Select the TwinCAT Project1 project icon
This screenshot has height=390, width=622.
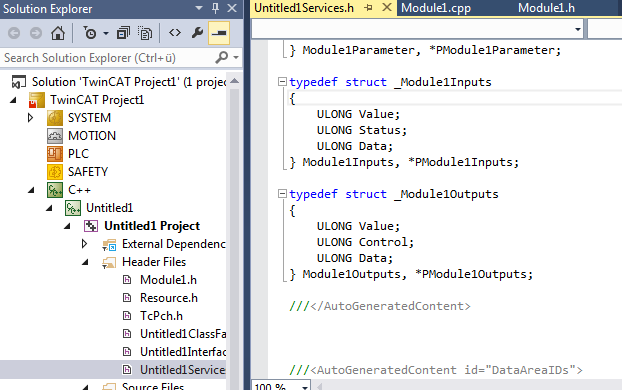tap(36, 100)
